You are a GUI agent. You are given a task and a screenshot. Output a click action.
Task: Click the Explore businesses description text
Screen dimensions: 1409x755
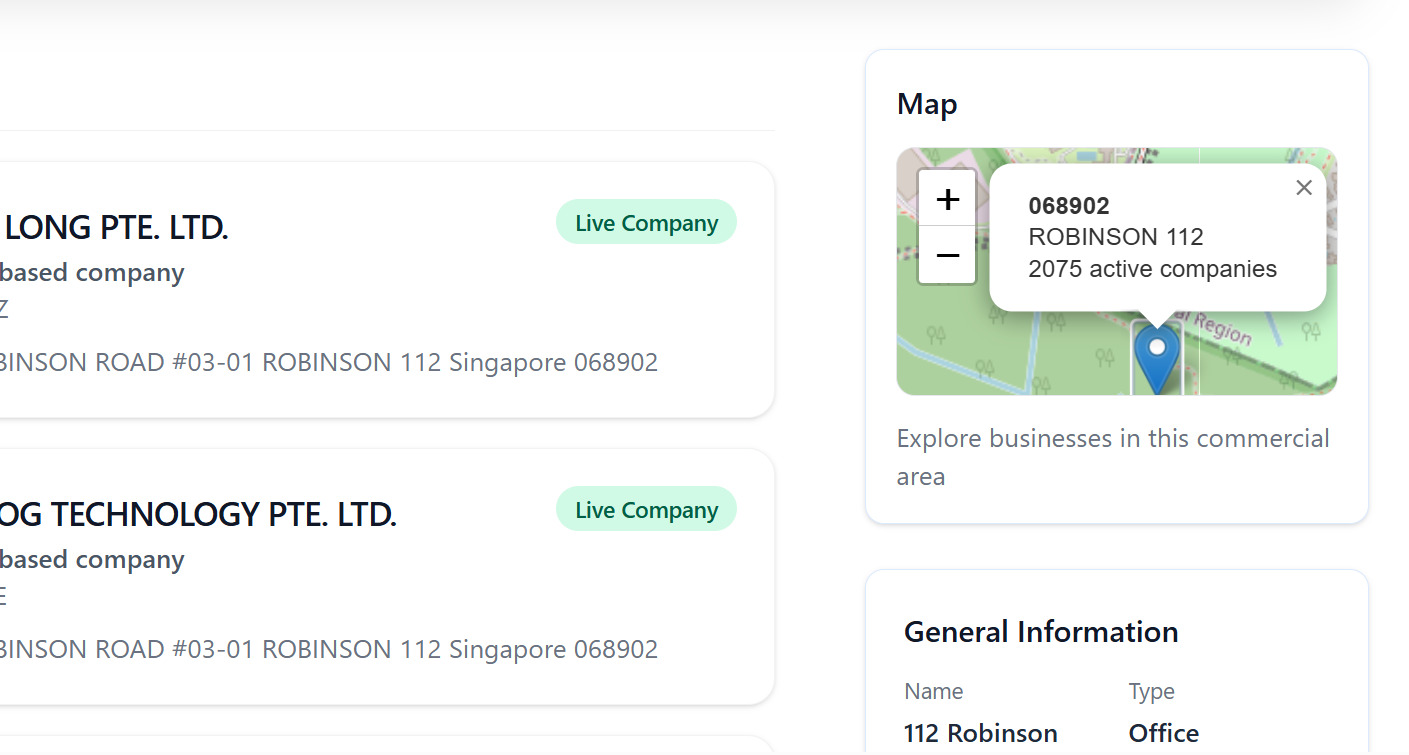click(x=1112, y=457)
